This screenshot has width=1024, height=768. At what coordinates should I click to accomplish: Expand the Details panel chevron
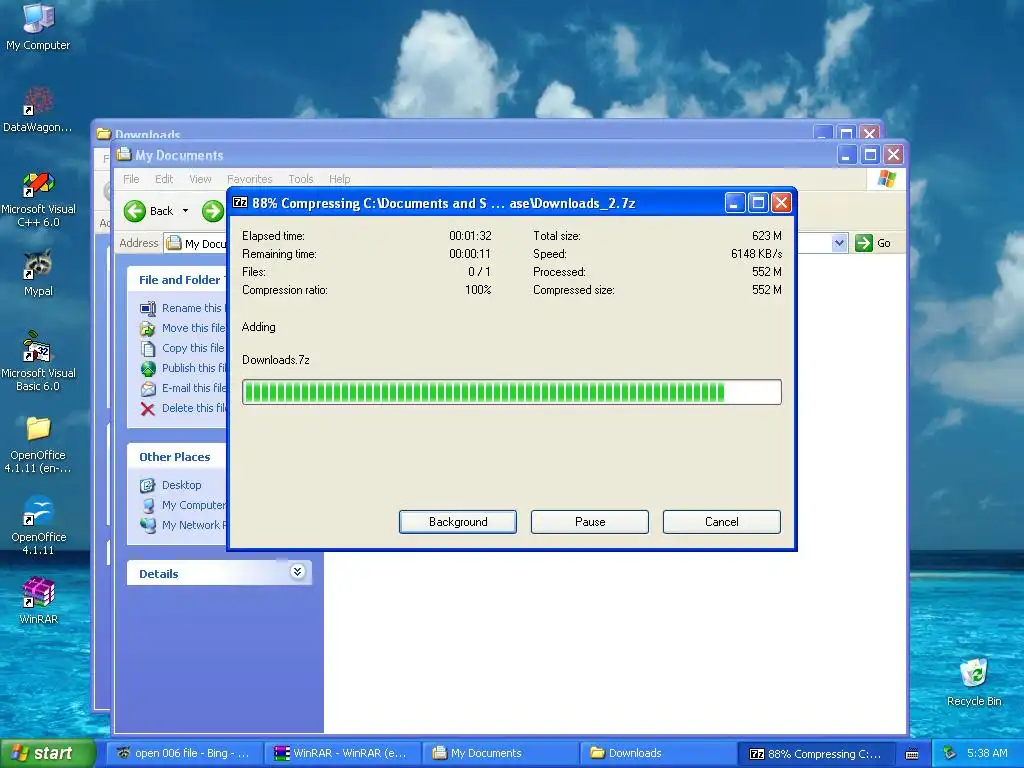click(x=297, y=572)
